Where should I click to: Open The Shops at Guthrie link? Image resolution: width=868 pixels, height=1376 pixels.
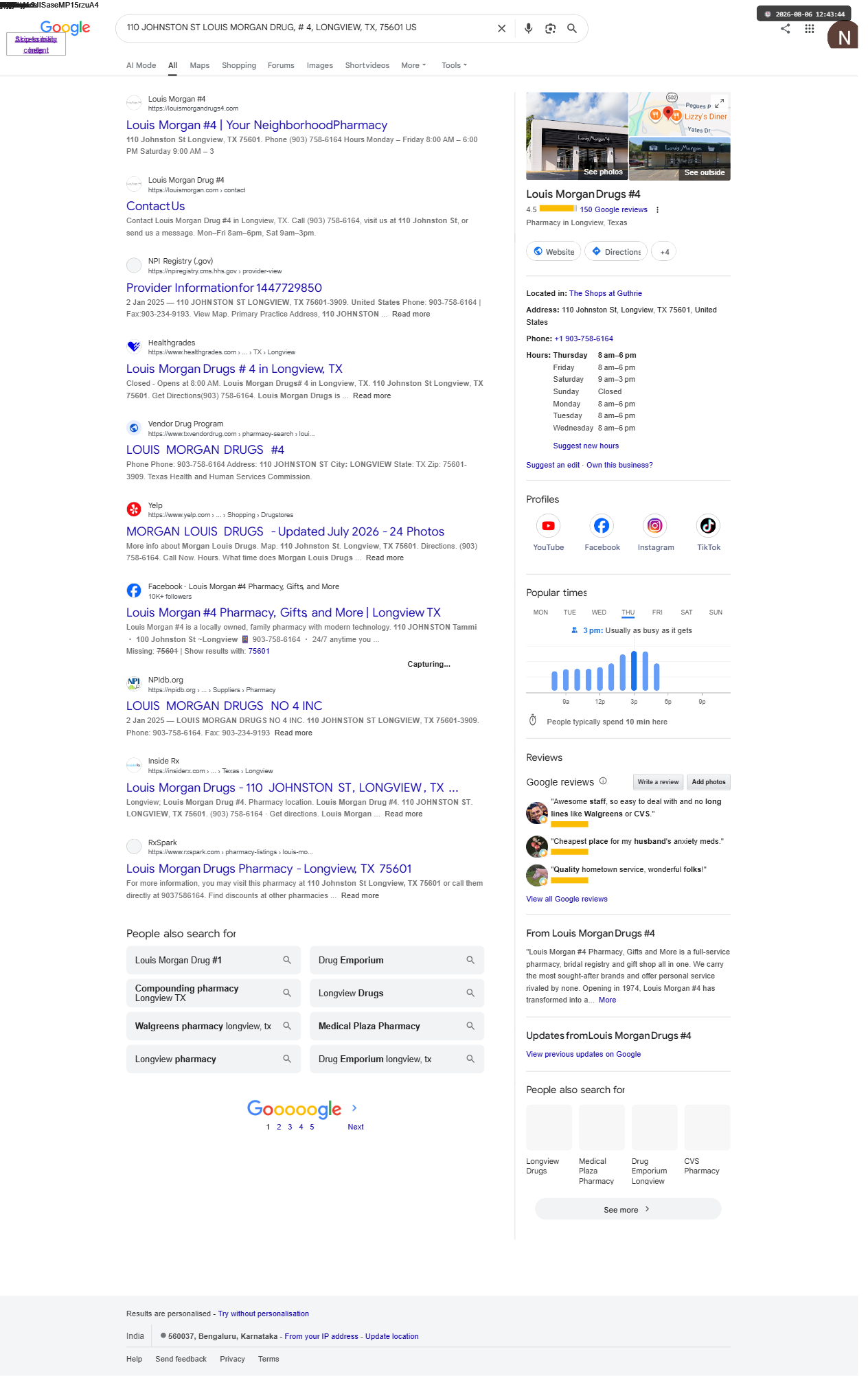606,294
